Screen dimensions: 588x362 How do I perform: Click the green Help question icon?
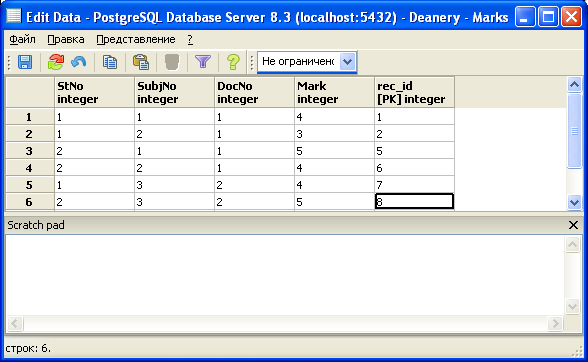pyautogui.click(x=233, y=62)
